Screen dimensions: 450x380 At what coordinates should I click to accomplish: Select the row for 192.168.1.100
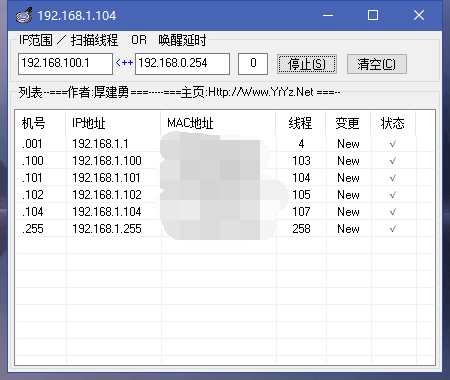[225, 161]
